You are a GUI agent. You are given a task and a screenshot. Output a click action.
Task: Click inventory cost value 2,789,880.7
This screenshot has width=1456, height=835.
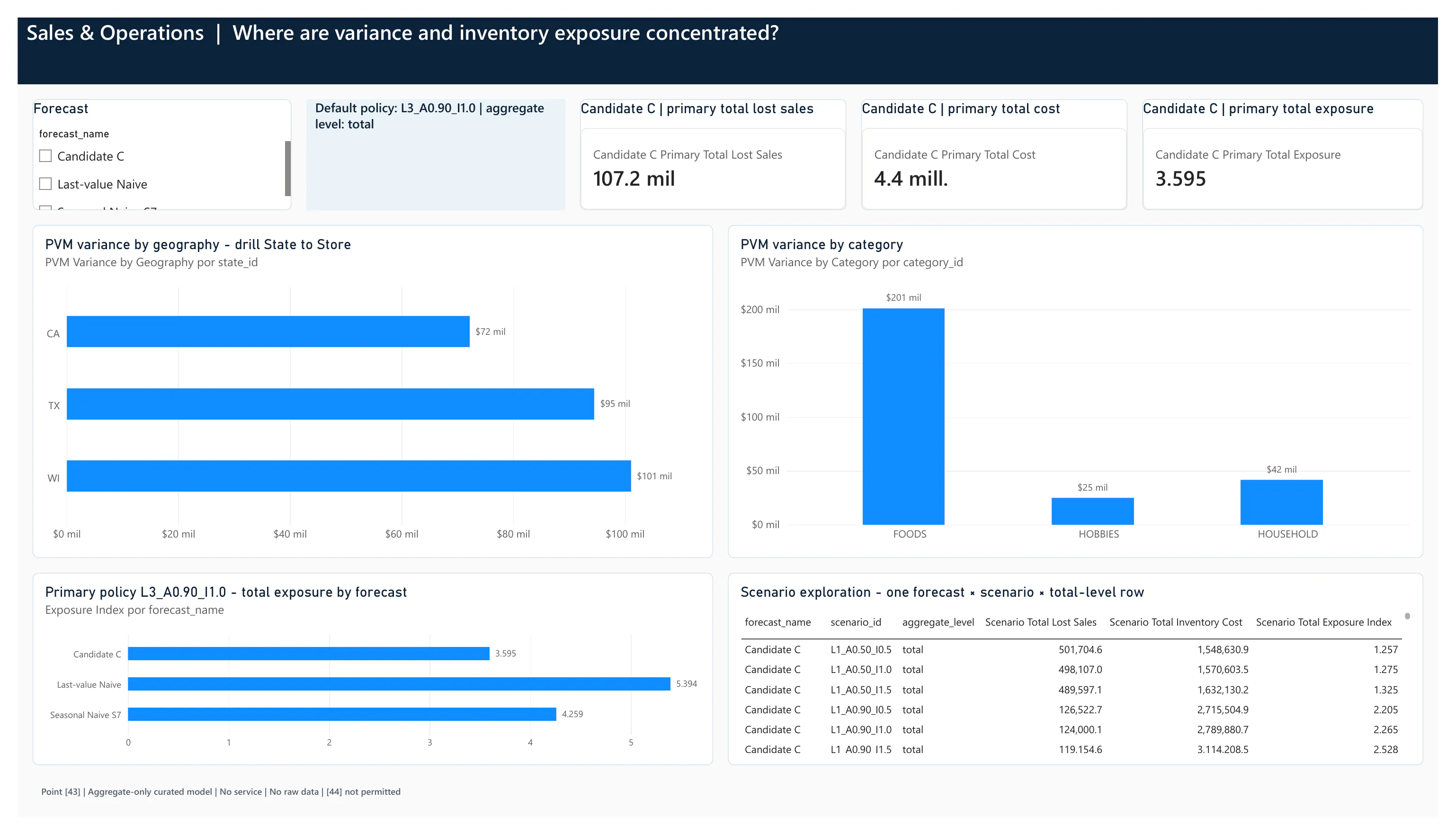(x=1223, y=730)
